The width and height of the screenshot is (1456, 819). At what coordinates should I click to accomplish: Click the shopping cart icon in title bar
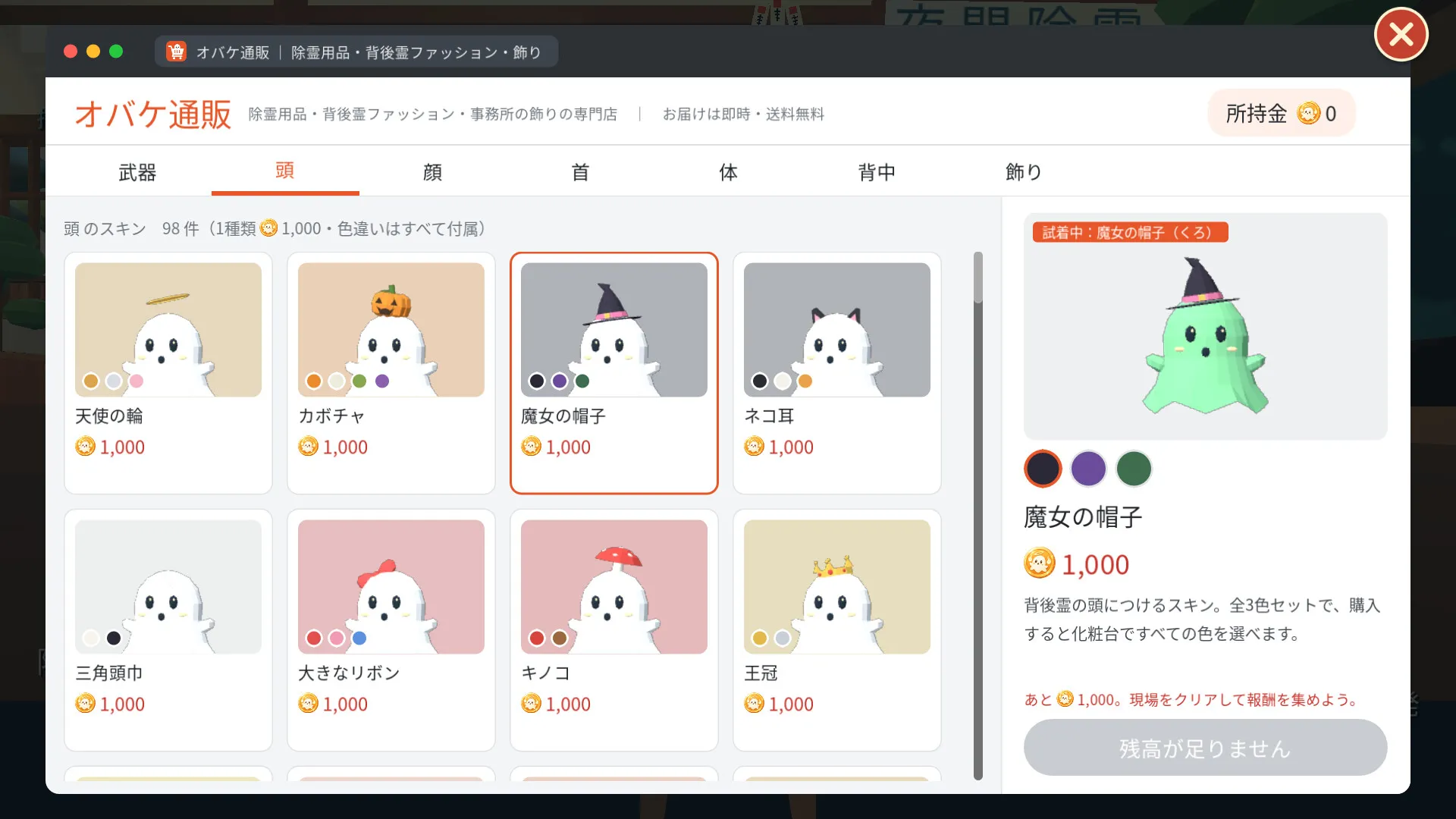pyautogui.click(x=176, y=52)
